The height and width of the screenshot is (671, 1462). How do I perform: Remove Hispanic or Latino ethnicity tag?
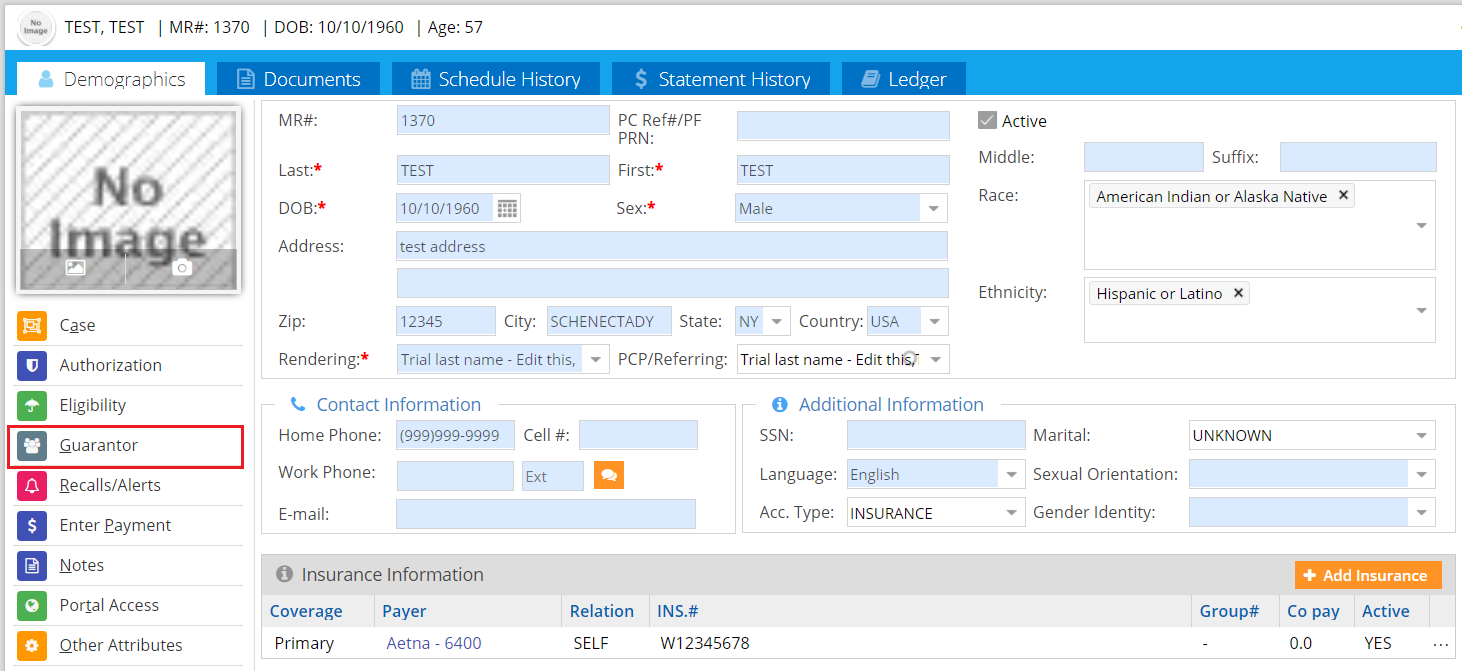point(1238,293)
